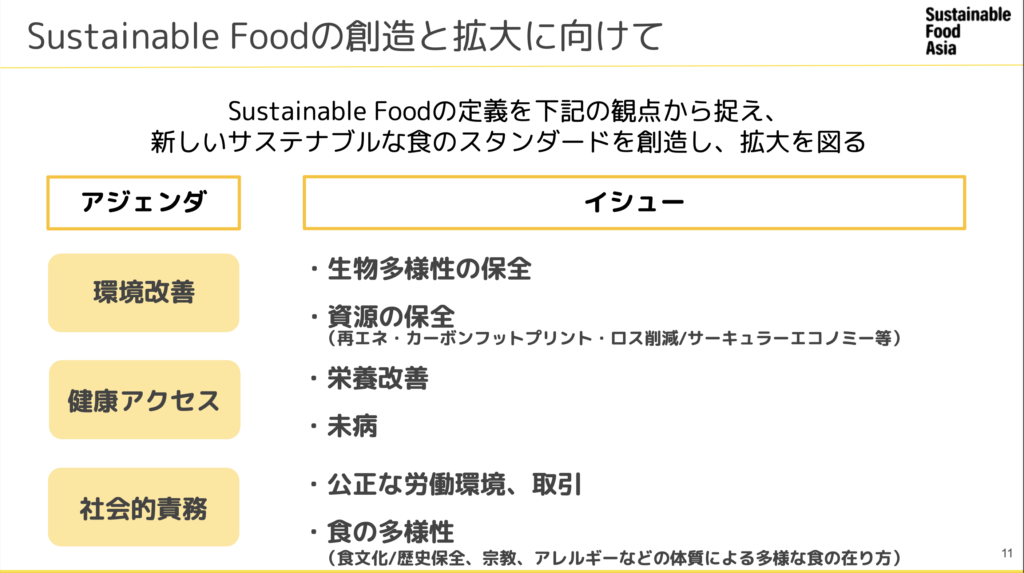Click the 食文化/歴史保全 sub-note line
The width and height of the screenshot is (1024, 573).
615,556
